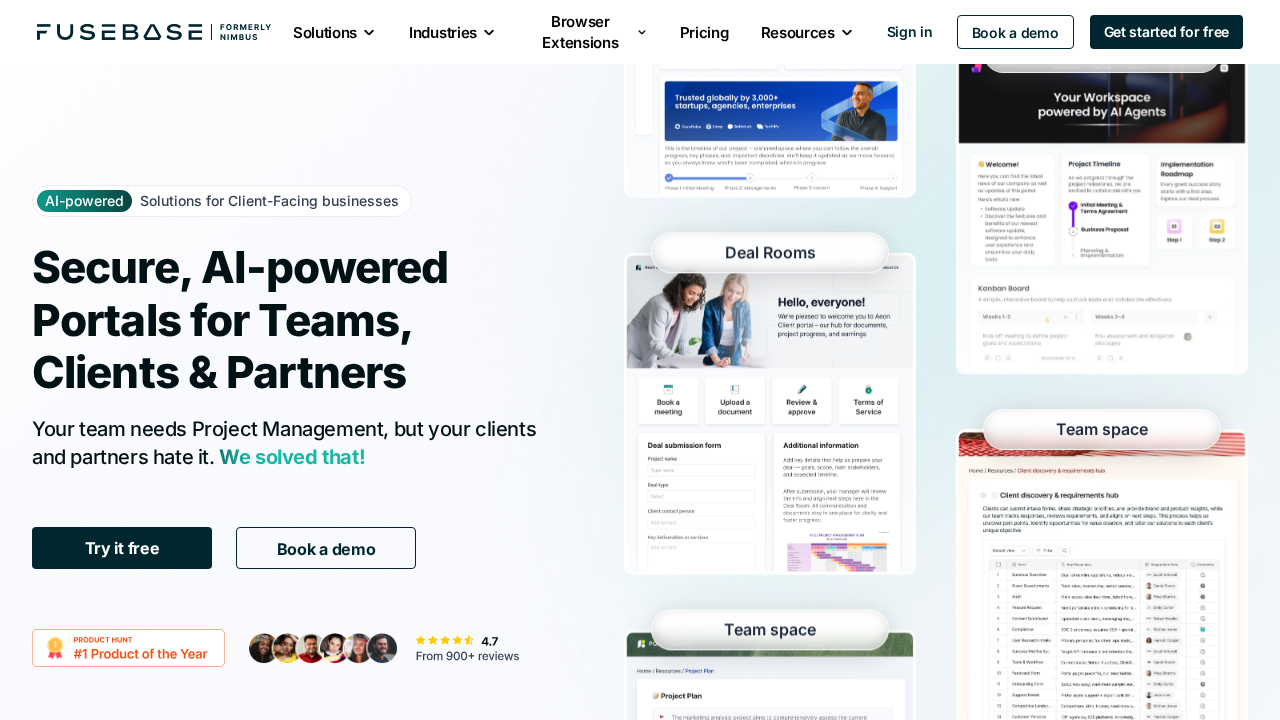Select the Deal Rooms label
Screen dimensions: 1280x720
770,253
